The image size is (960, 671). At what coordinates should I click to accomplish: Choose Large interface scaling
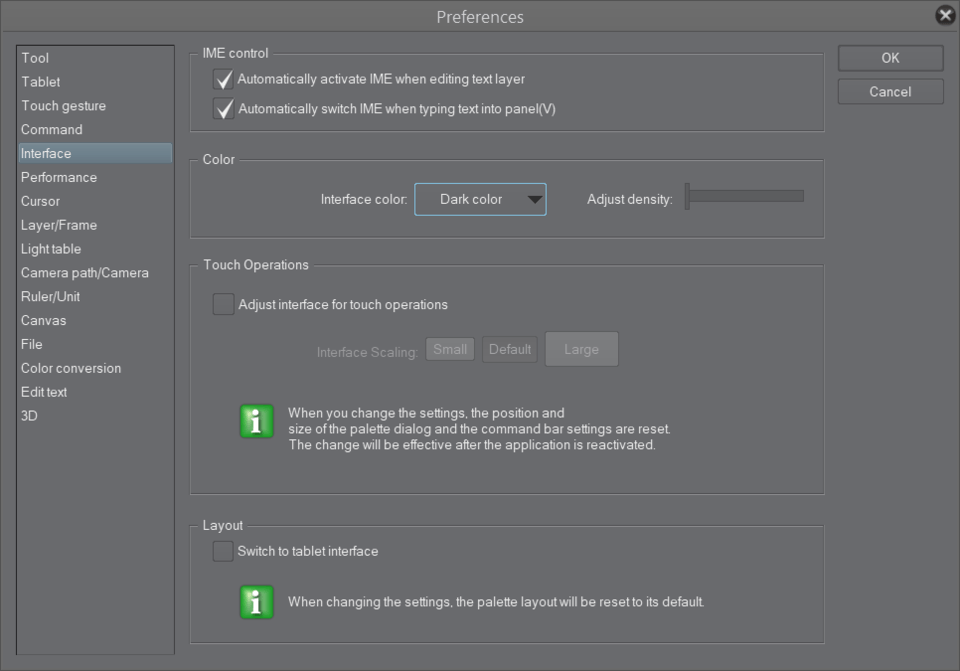tap(582, 350)
